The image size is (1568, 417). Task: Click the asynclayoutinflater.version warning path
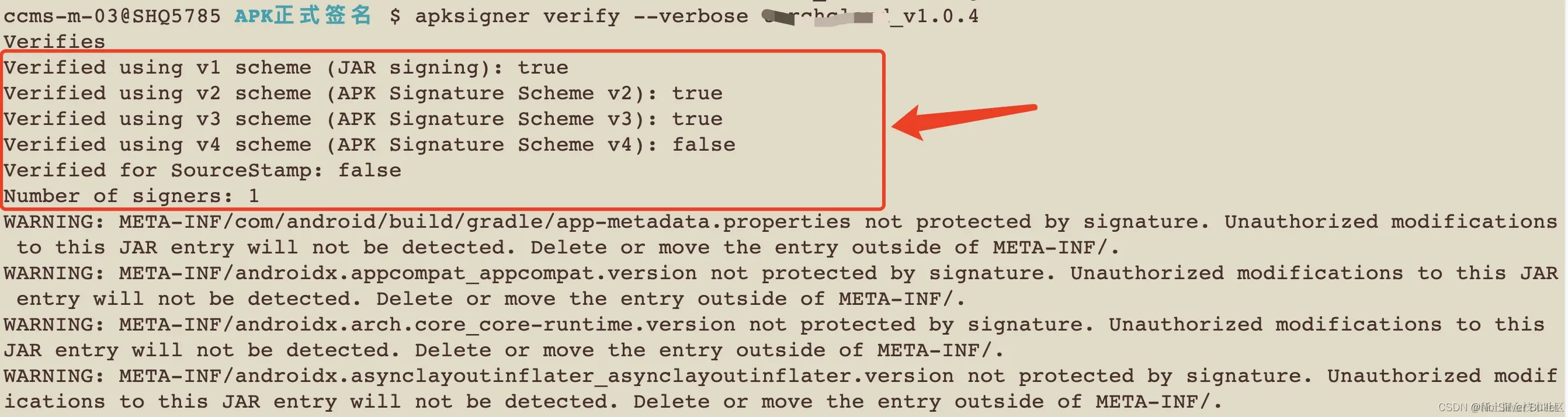point(536,376)
